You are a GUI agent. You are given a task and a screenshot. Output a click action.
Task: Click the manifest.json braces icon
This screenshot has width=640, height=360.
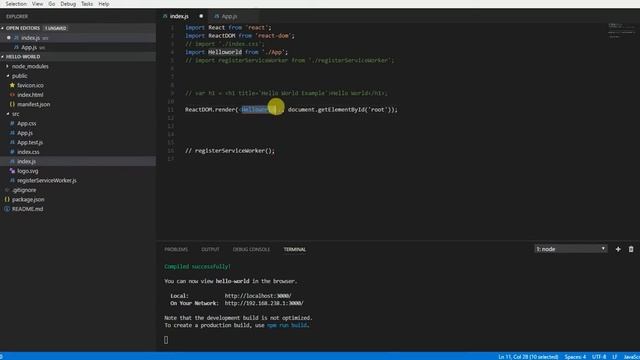click(12, 104)
